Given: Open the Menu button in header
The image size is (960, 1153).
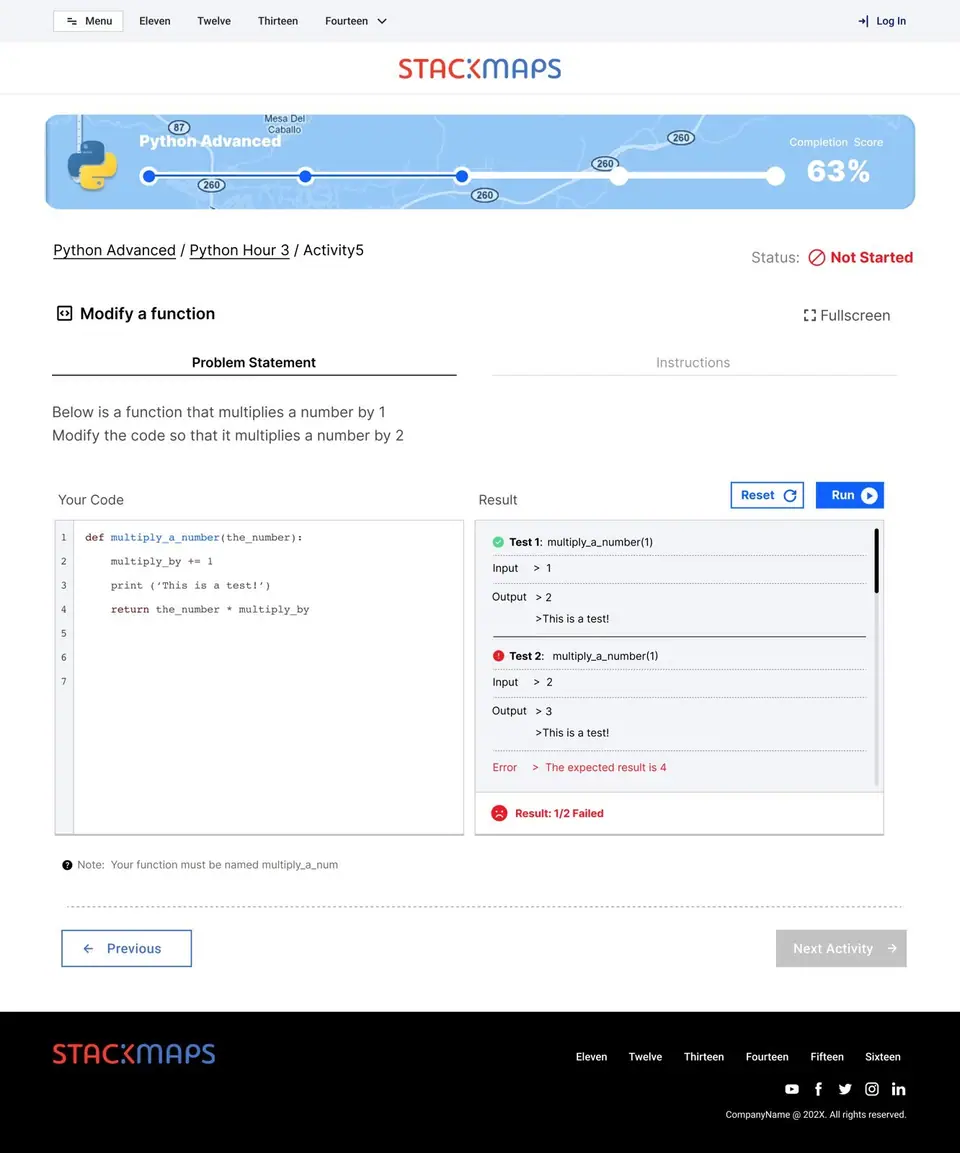Looking at the screenshot, I should coord(88,21).
